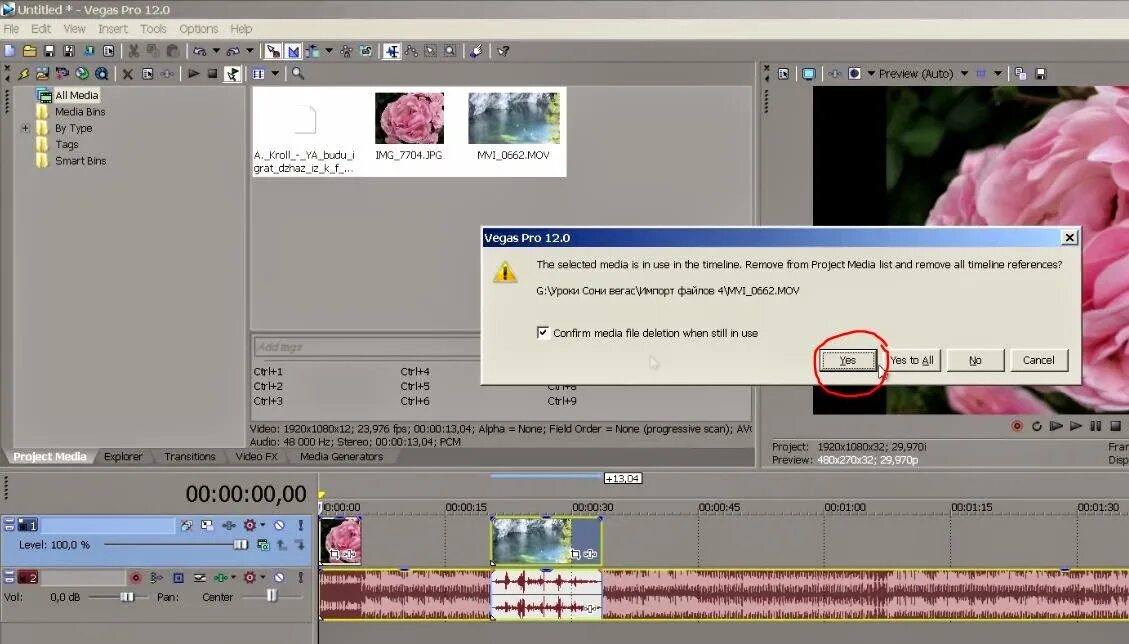Click Pause icon in preview transport
This screenshot has height=644, width=1129.
[x=1096, y=426]
